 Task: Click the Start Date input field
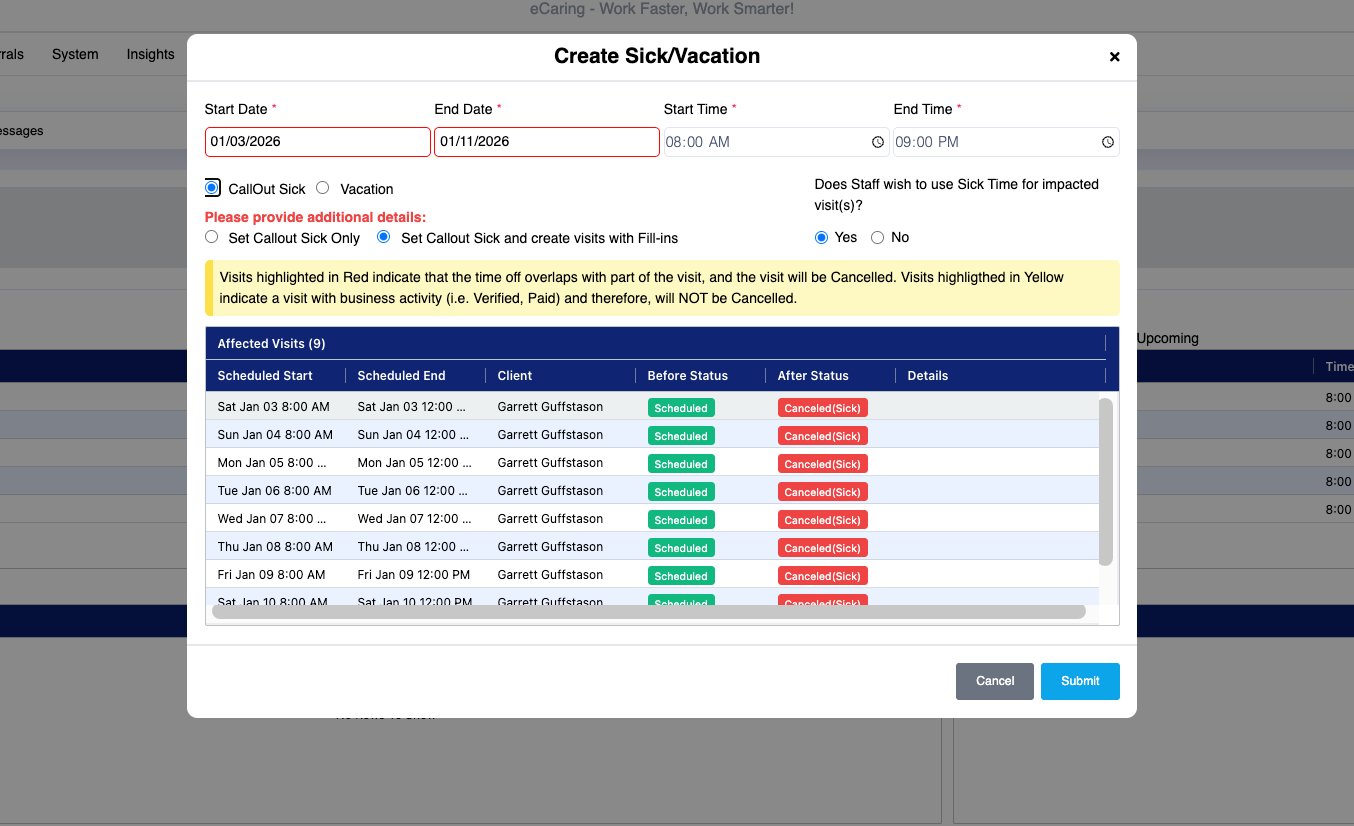(x=317, y=142)
